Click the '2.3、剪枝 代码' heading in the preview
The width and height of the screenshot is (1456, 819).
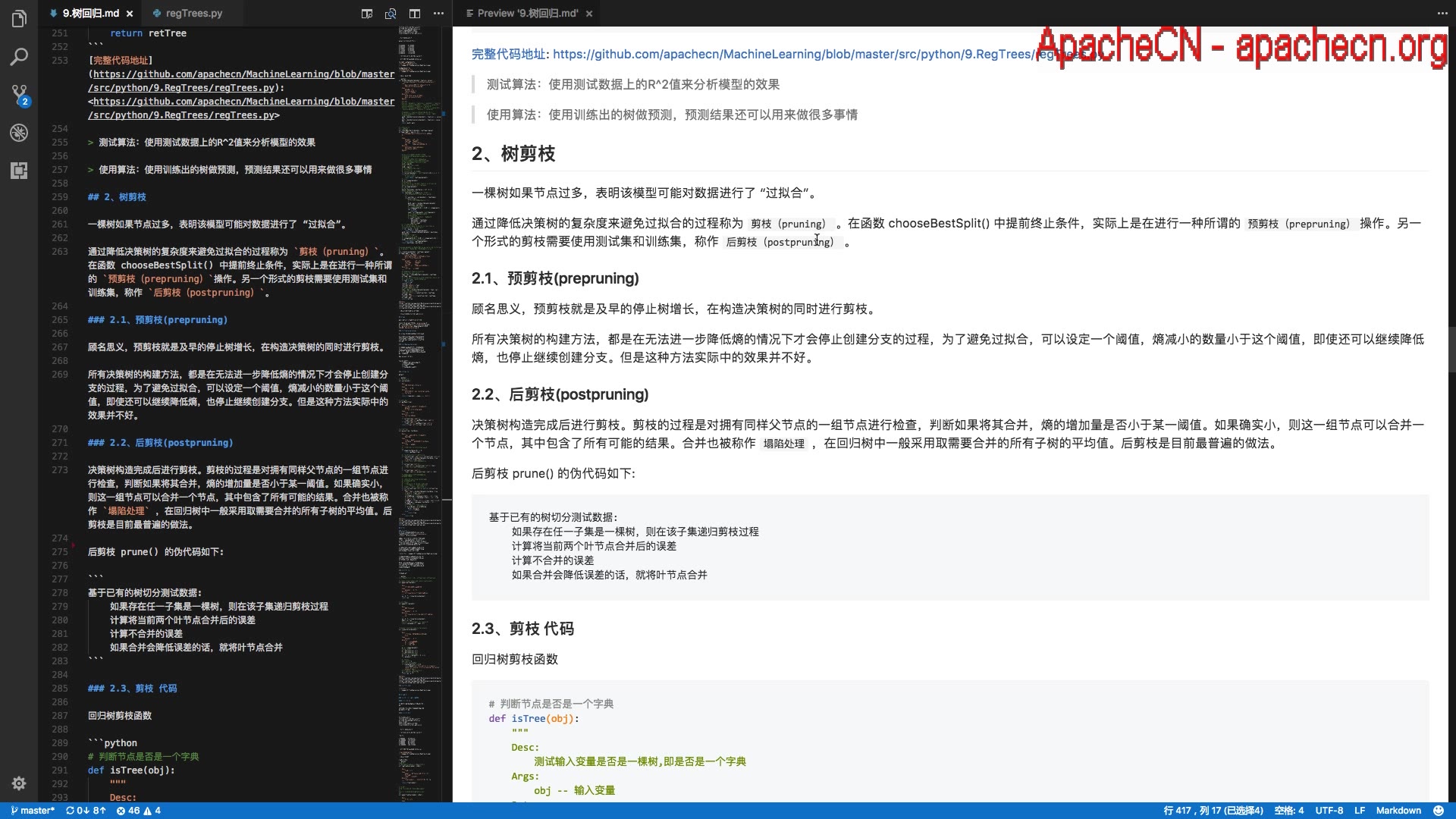522,629
